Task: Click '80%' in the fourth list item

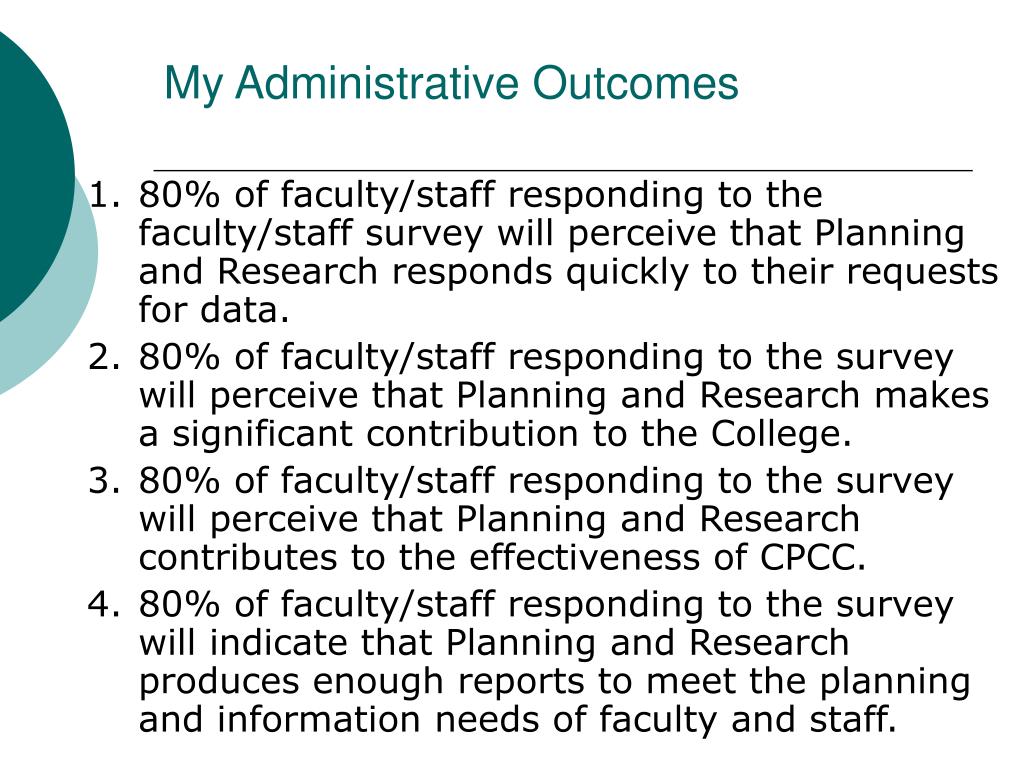Action: (179, 604)
